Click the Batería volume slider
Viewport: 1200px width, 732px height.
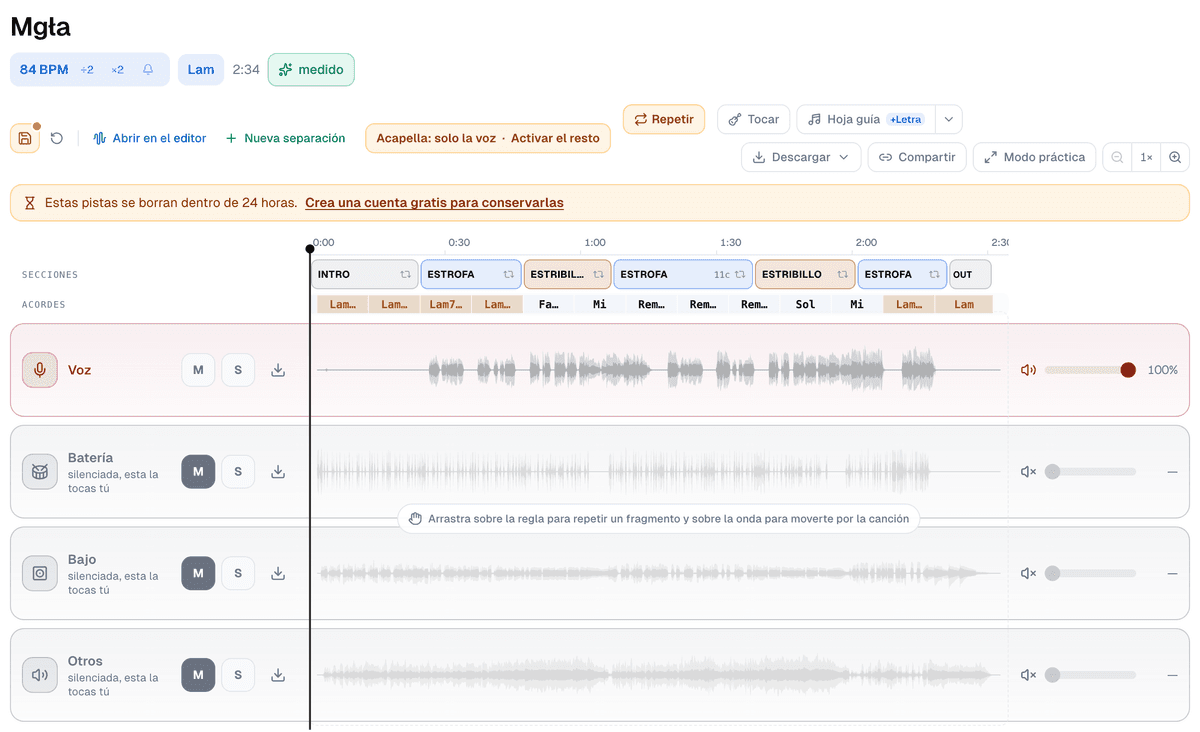pos(1090,472)
